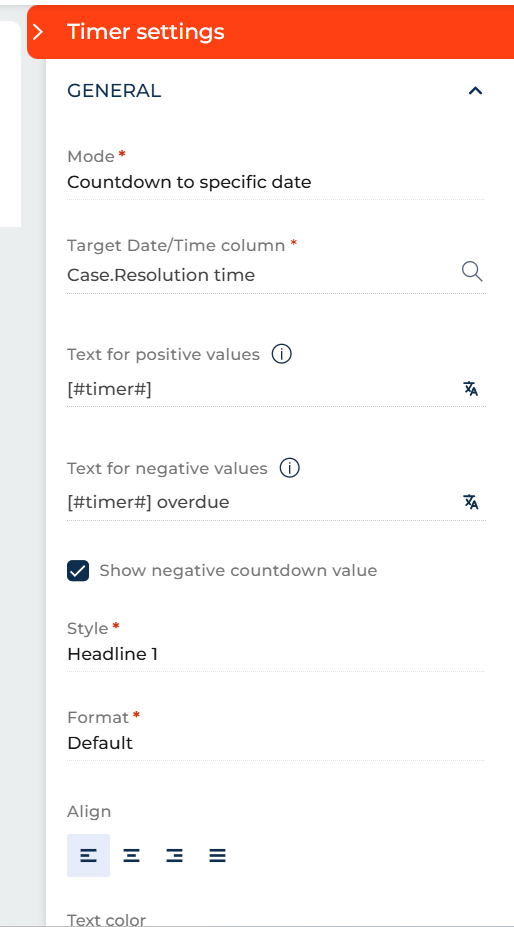This screenshot has height=927, width=514.
Task: Open translation for negative values text
Action: (471, 502)
